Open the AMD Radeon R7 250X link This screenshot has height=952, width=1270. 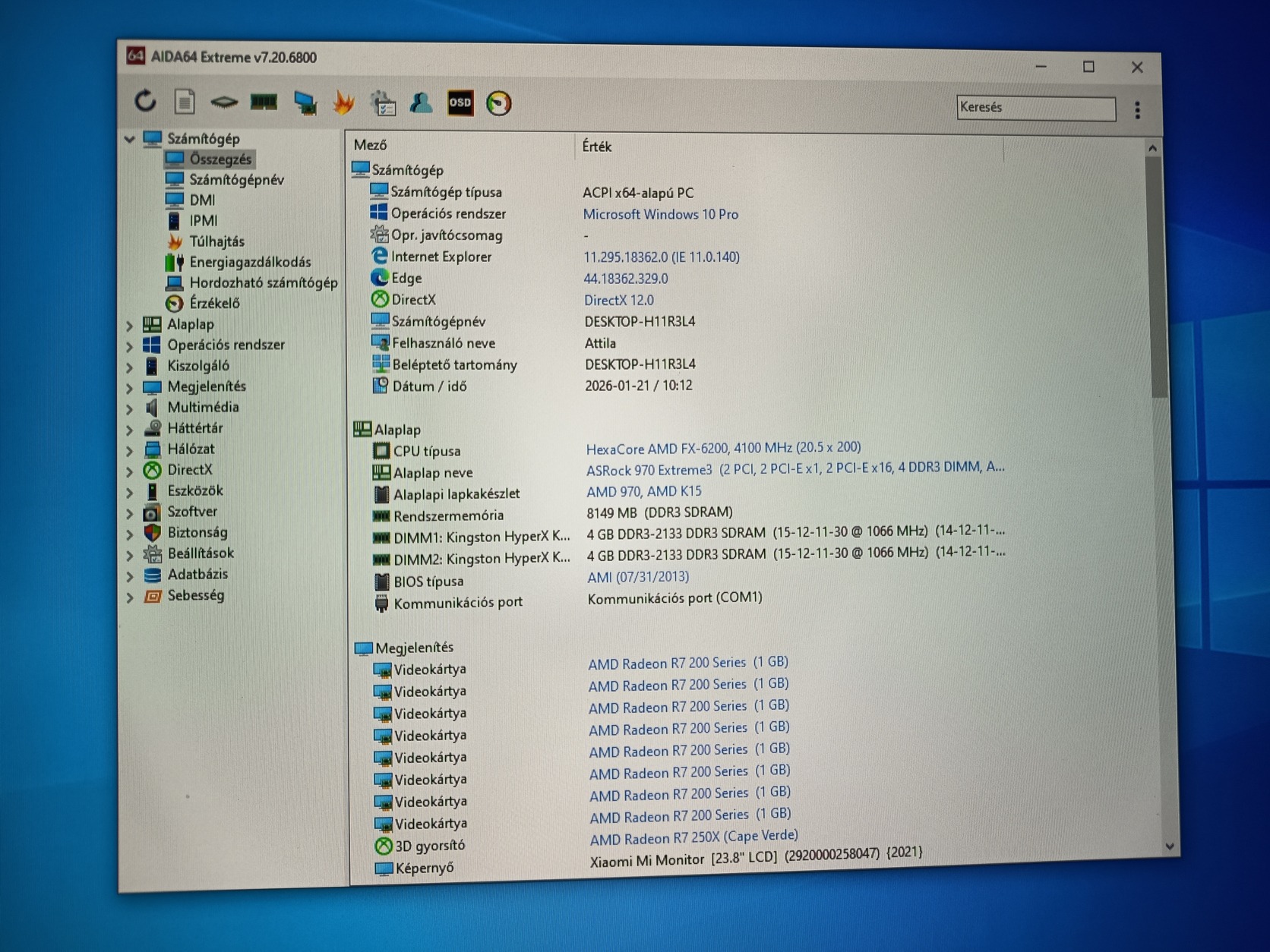tap(694, 837)
